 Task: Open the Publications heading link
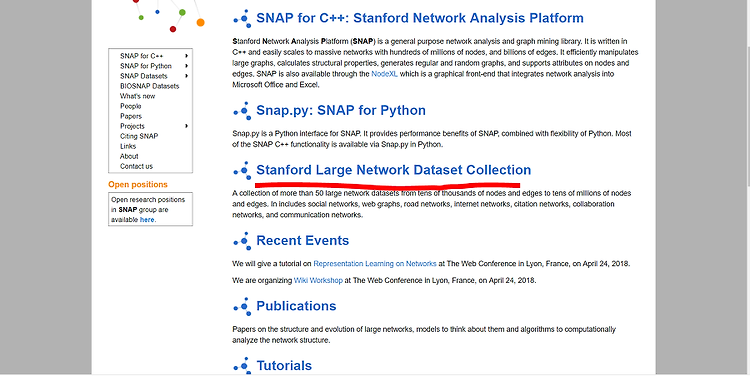tap(296, 306)
